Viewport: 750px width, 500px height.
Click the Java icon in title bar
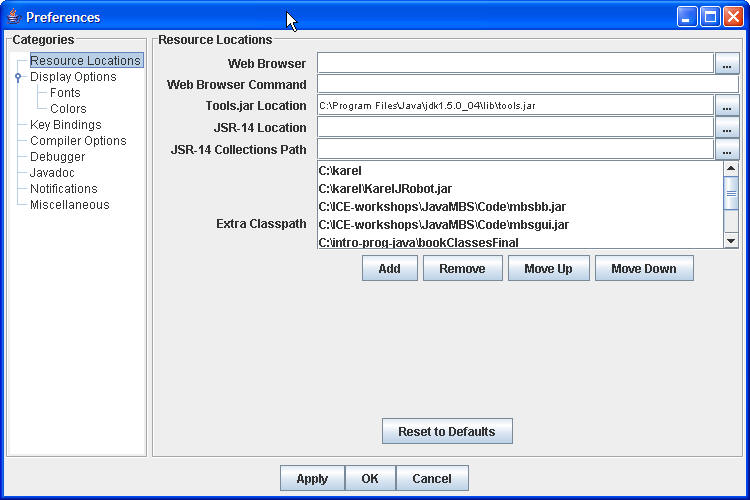coord(14,17)
